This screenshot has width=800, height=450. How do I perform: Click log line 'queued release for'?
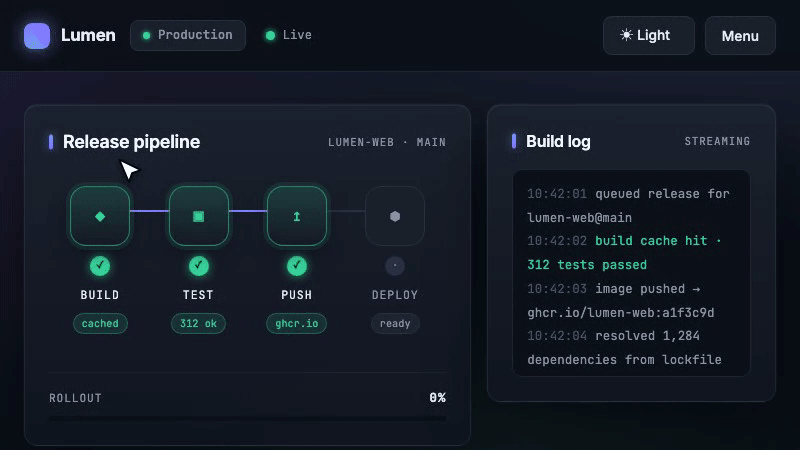[662, 194]
